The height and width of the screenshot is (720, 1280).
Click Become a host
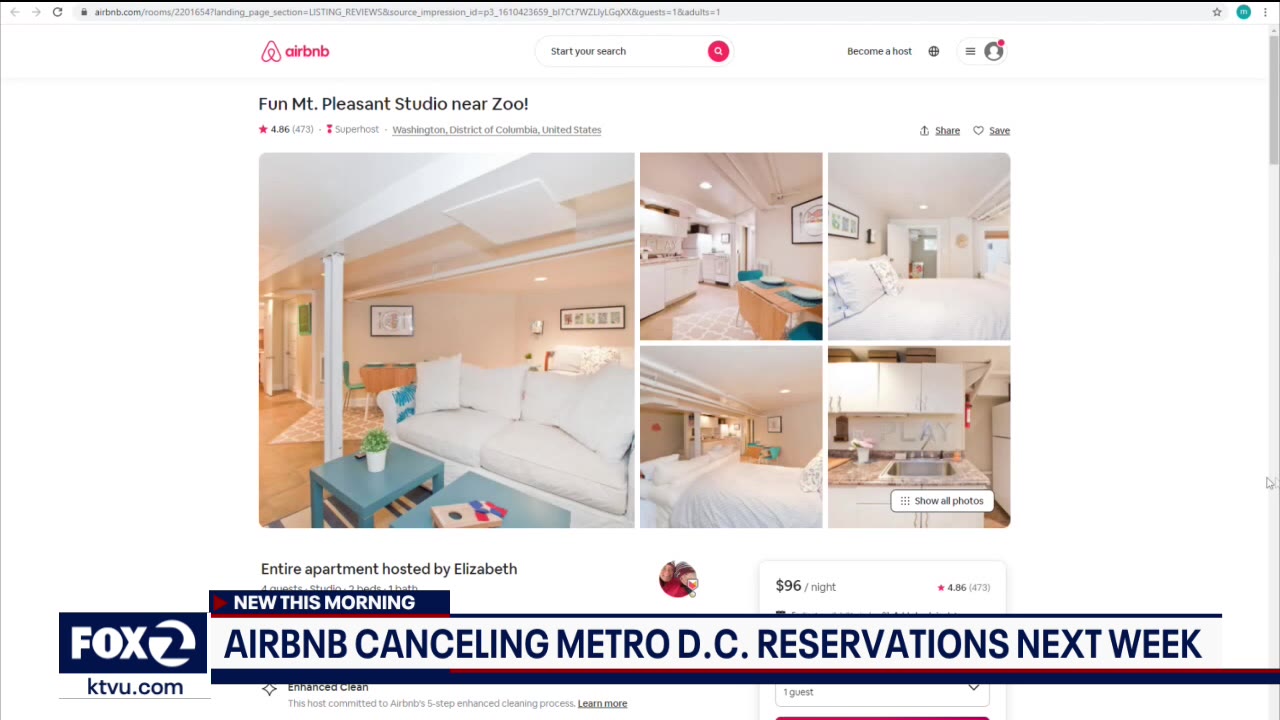point(879,51)
